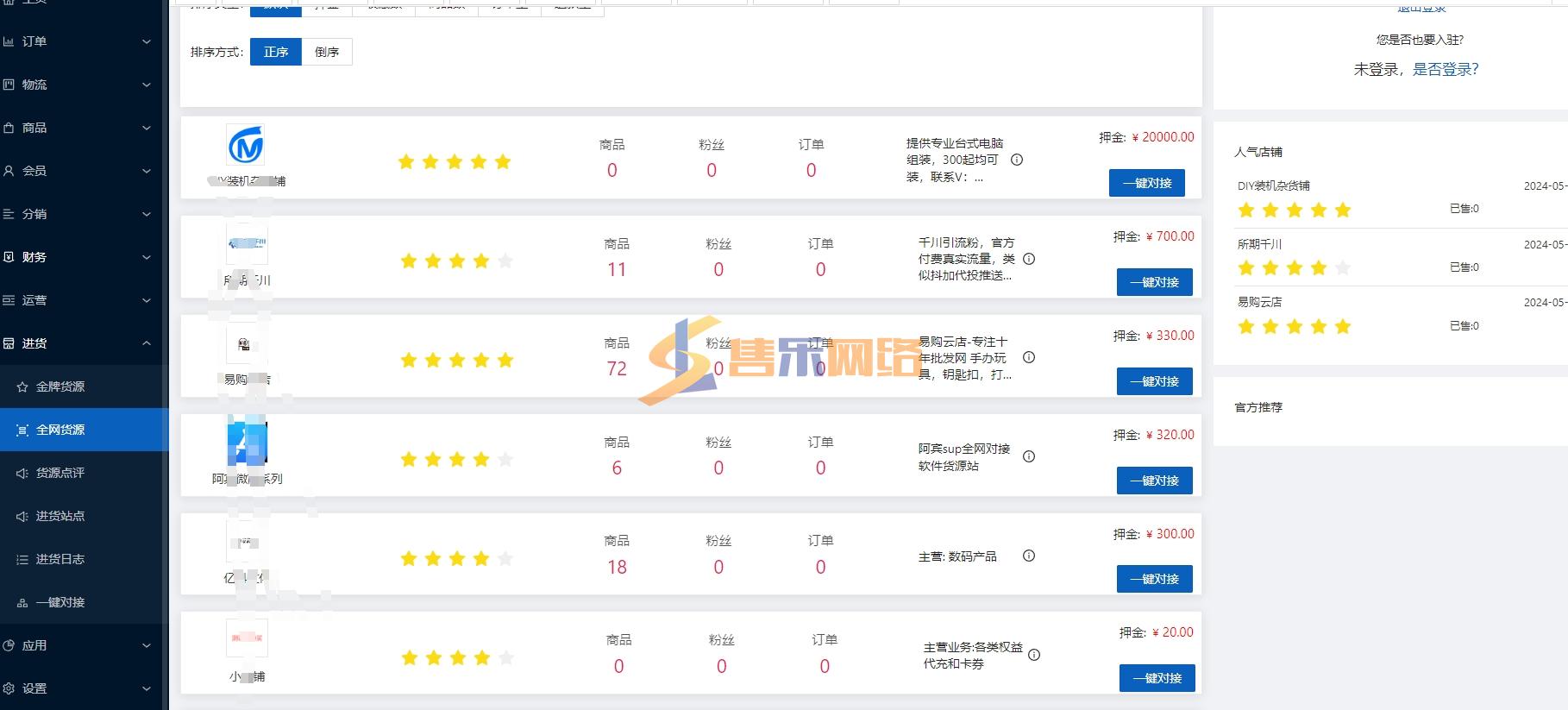The width and height of the screenshot is (1568, 710).
Task: Click the 订单 chart icon in sidebar
Action: pos(9,41)
